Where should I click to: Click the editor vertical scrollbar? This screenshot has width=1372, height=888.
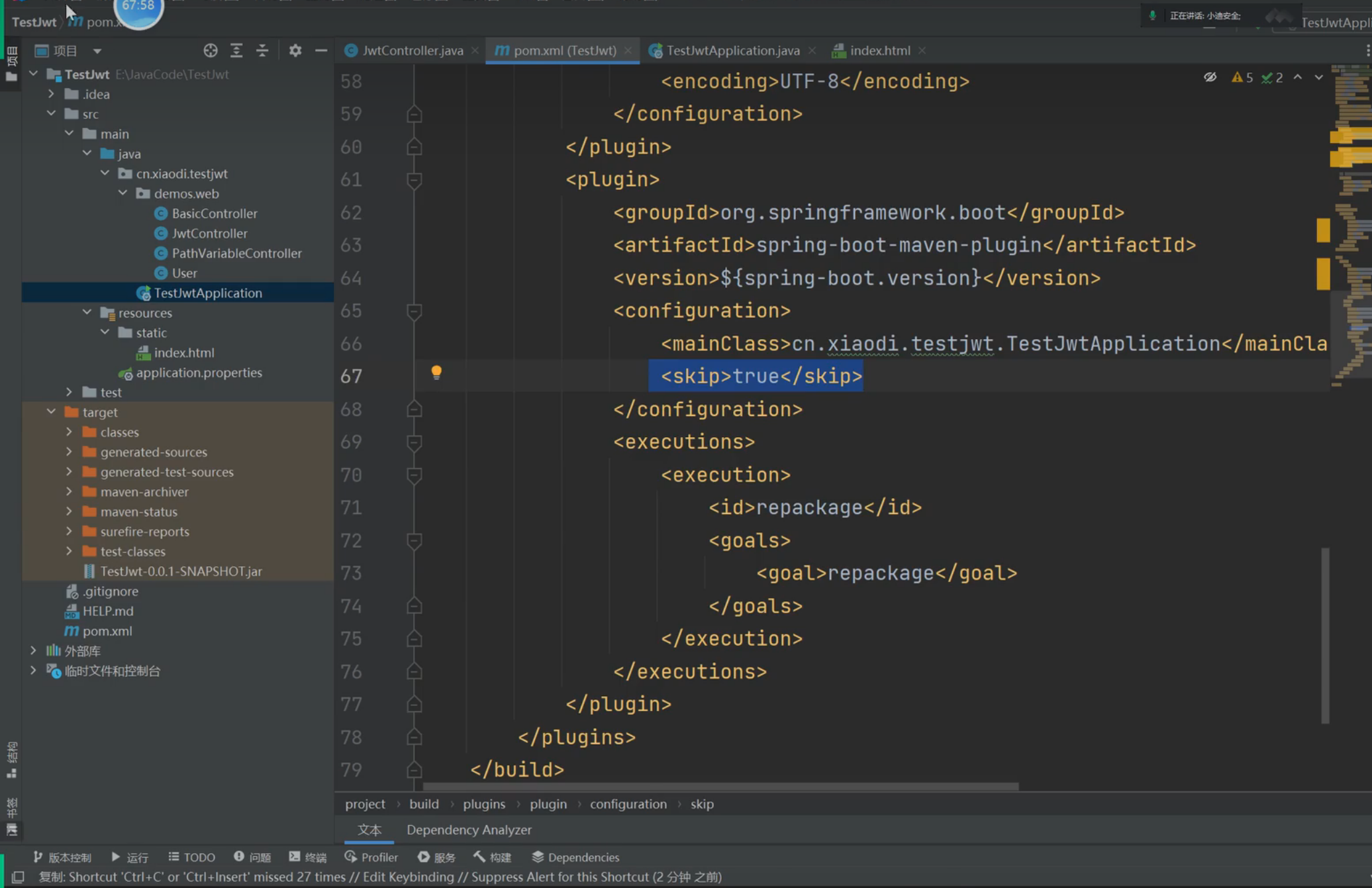pos(1325,635)
